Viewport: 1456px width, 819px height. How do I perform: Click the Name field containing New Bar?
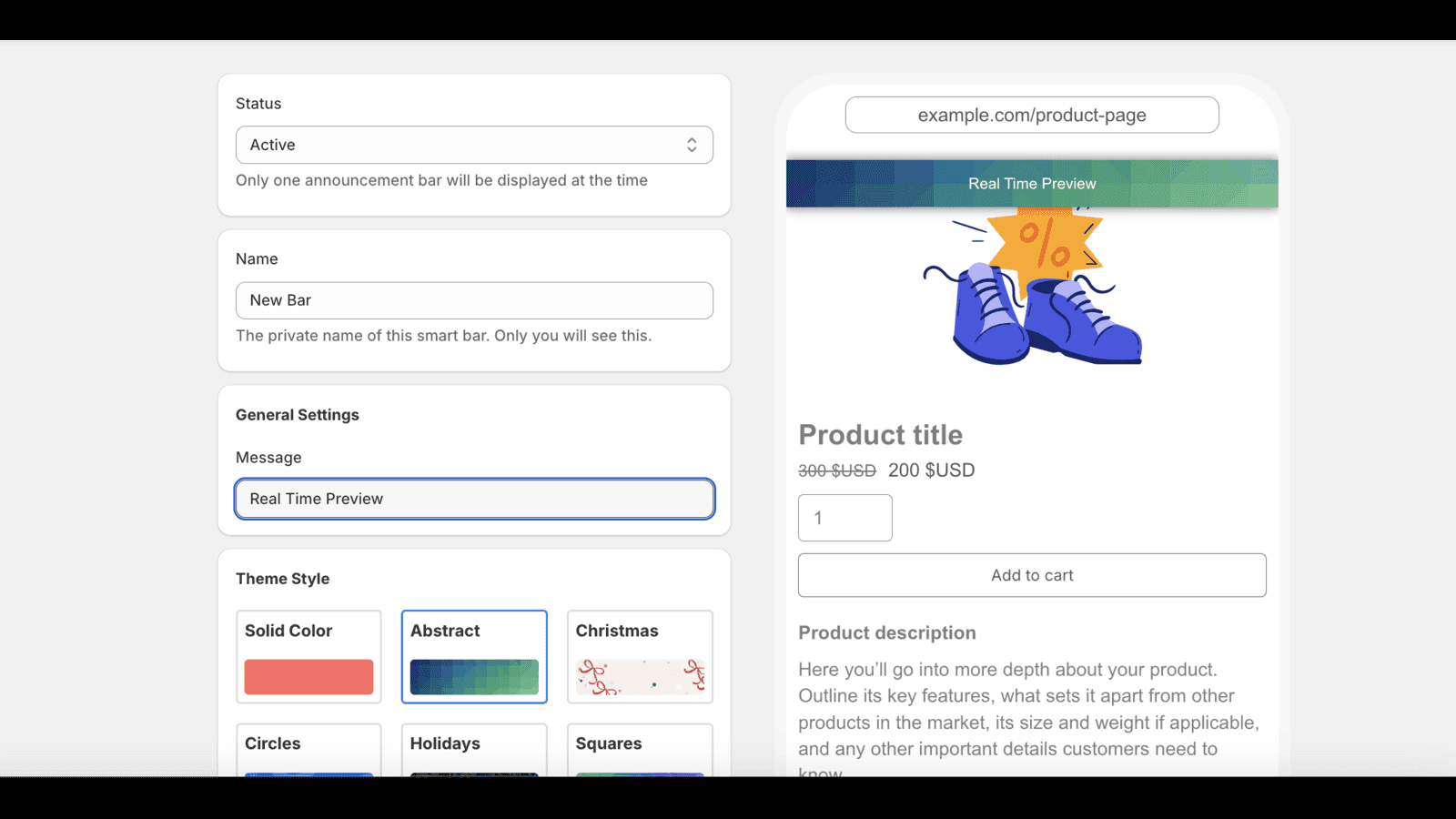(x=474, y=300)
